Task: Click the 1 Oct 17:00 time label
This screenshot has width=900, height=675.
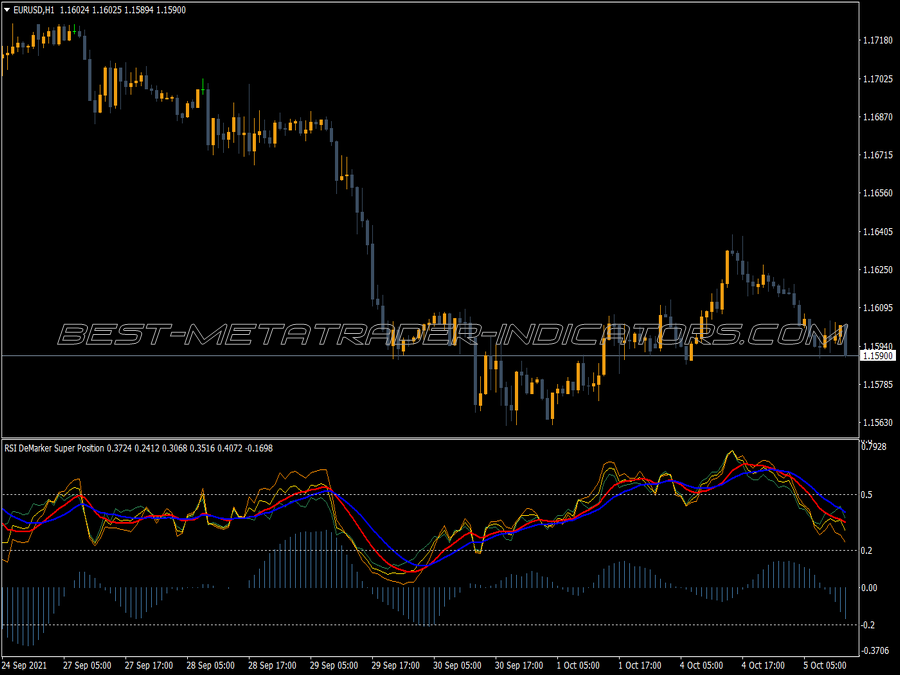Action: [x=640, y=665]
